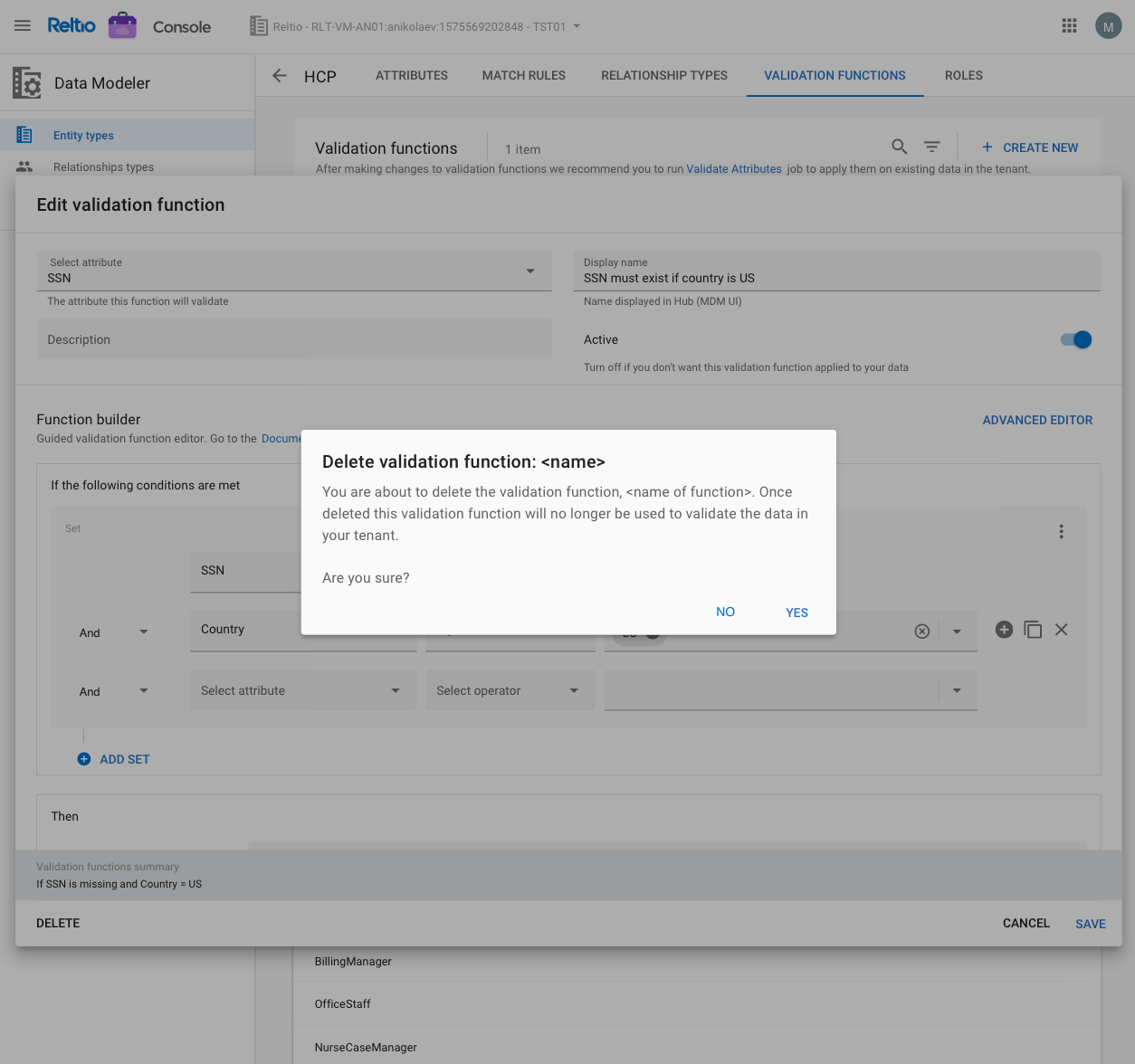
Task: Open the Select attribute SSN dropdown
Action: click(294, 271)
